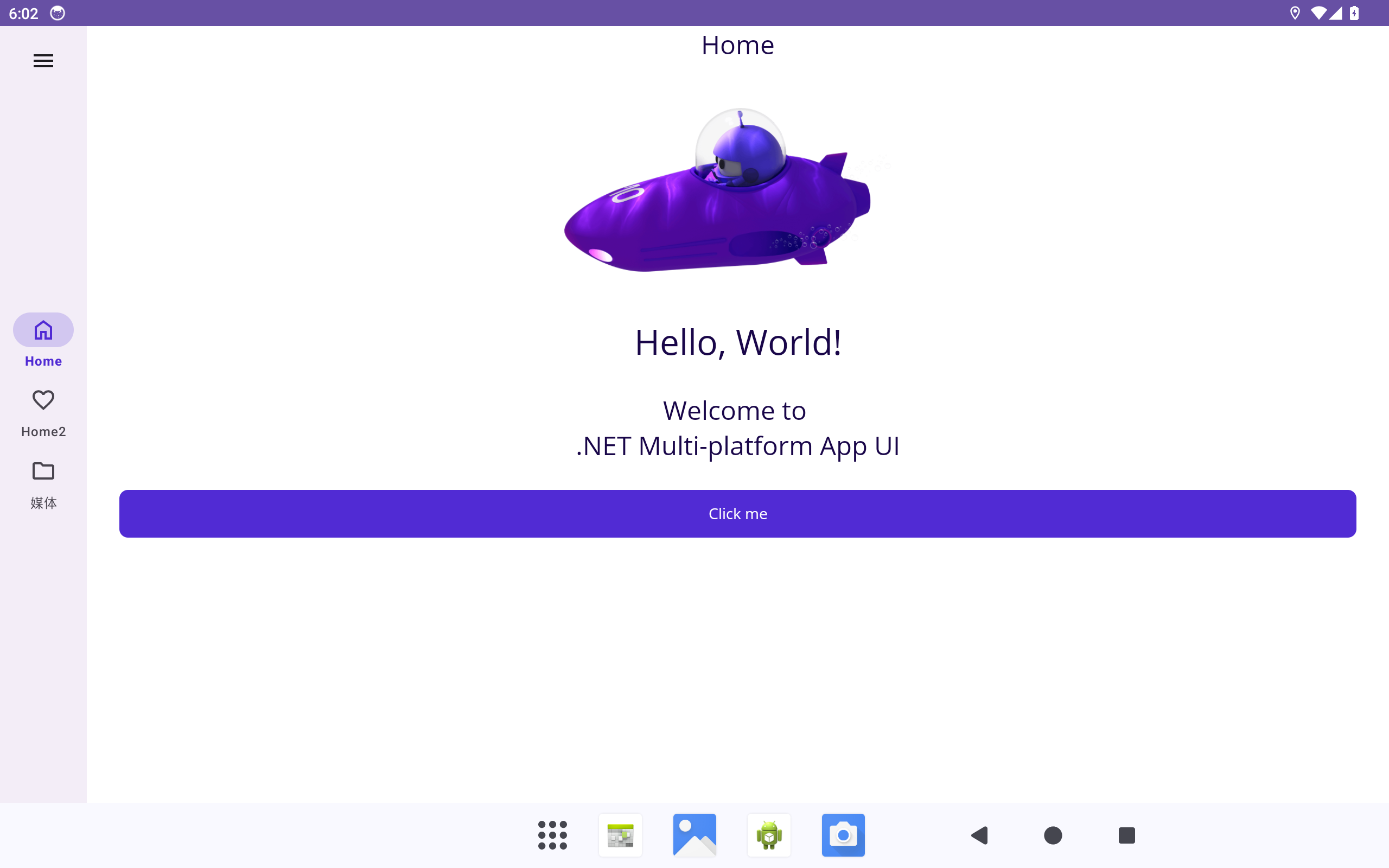Tap the battery icon in status bar
This screenshot has width=1389, height=868.
(x=1354, y=13)
